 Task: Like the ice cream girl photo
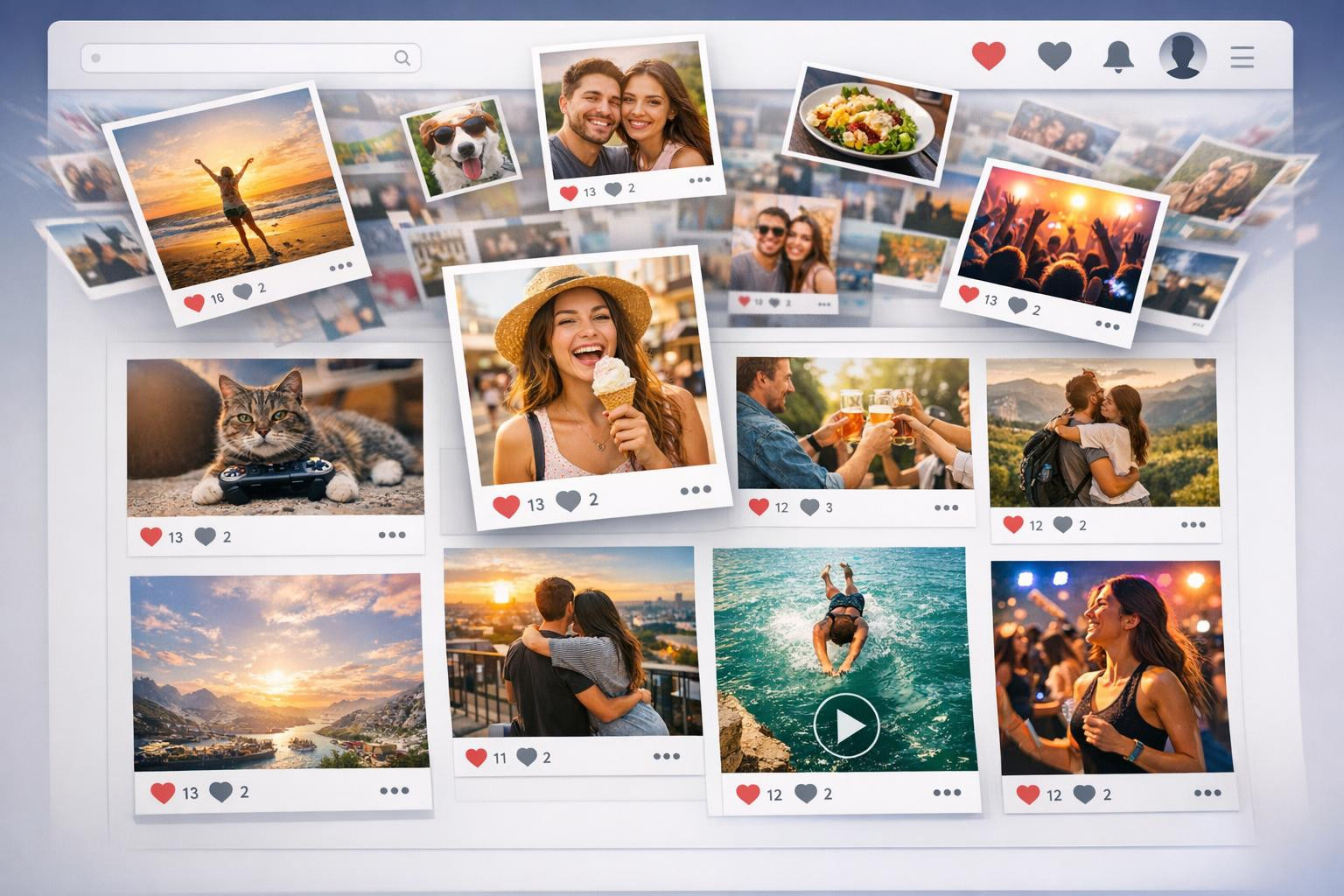click(x=506, y=505)
